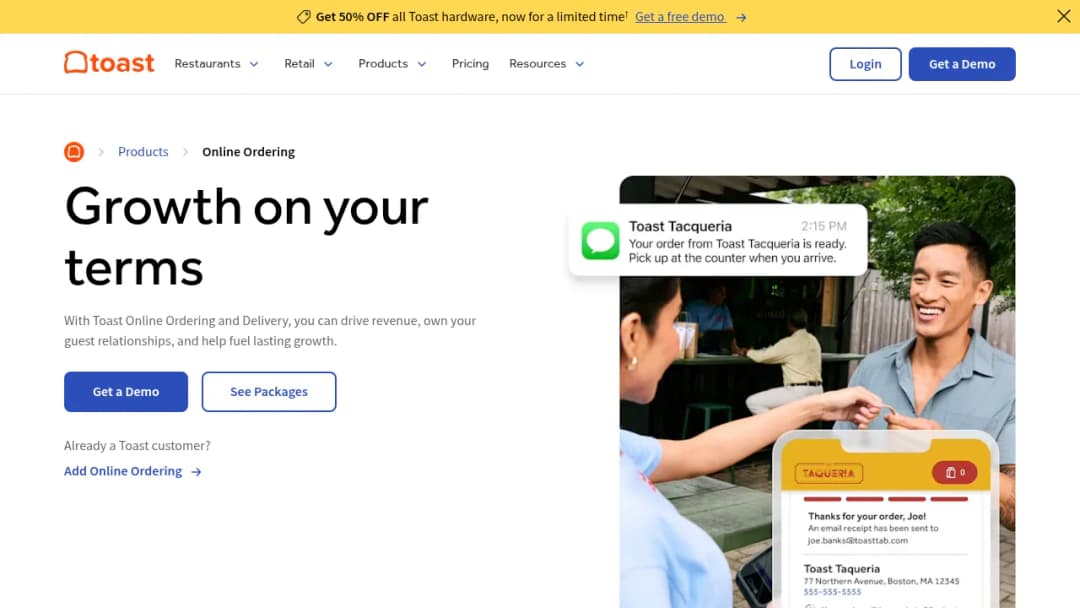Screen dimensions: 1080x608
Task: Click the Toast logo in header
Action: click(x=109, y=63)
